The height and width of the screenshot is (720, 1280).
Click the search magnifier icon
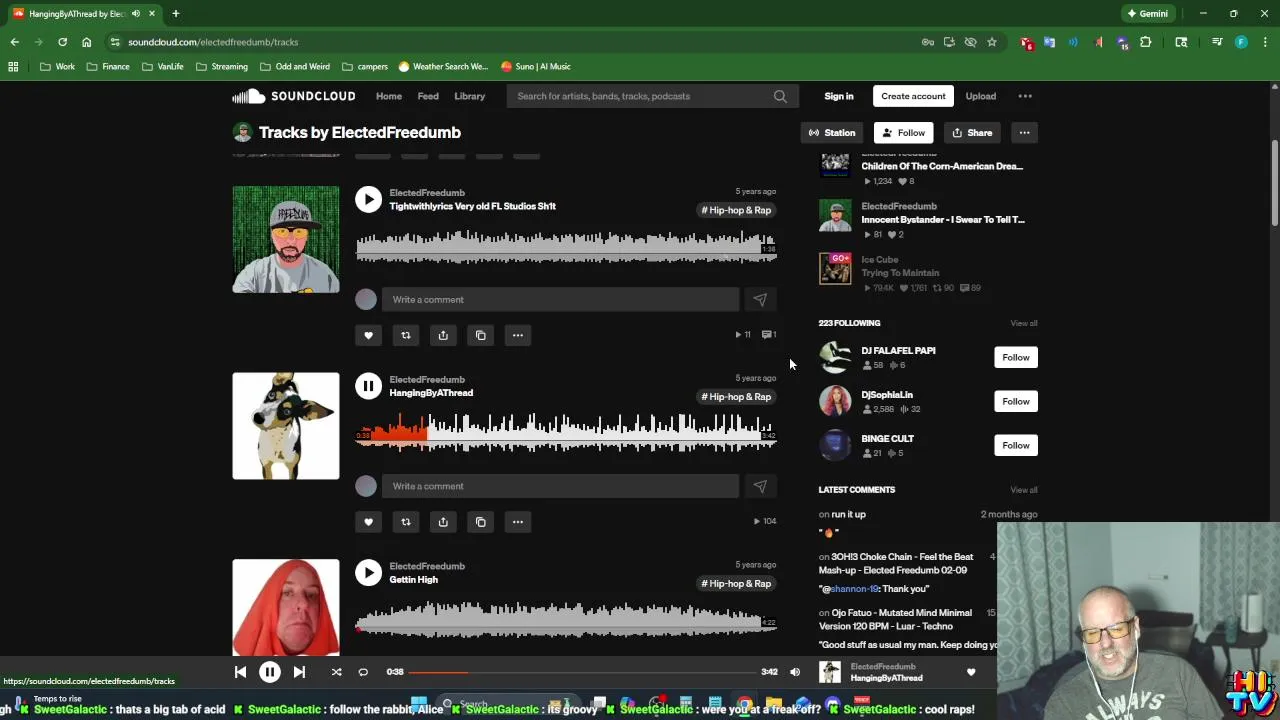tap(780, 96)
